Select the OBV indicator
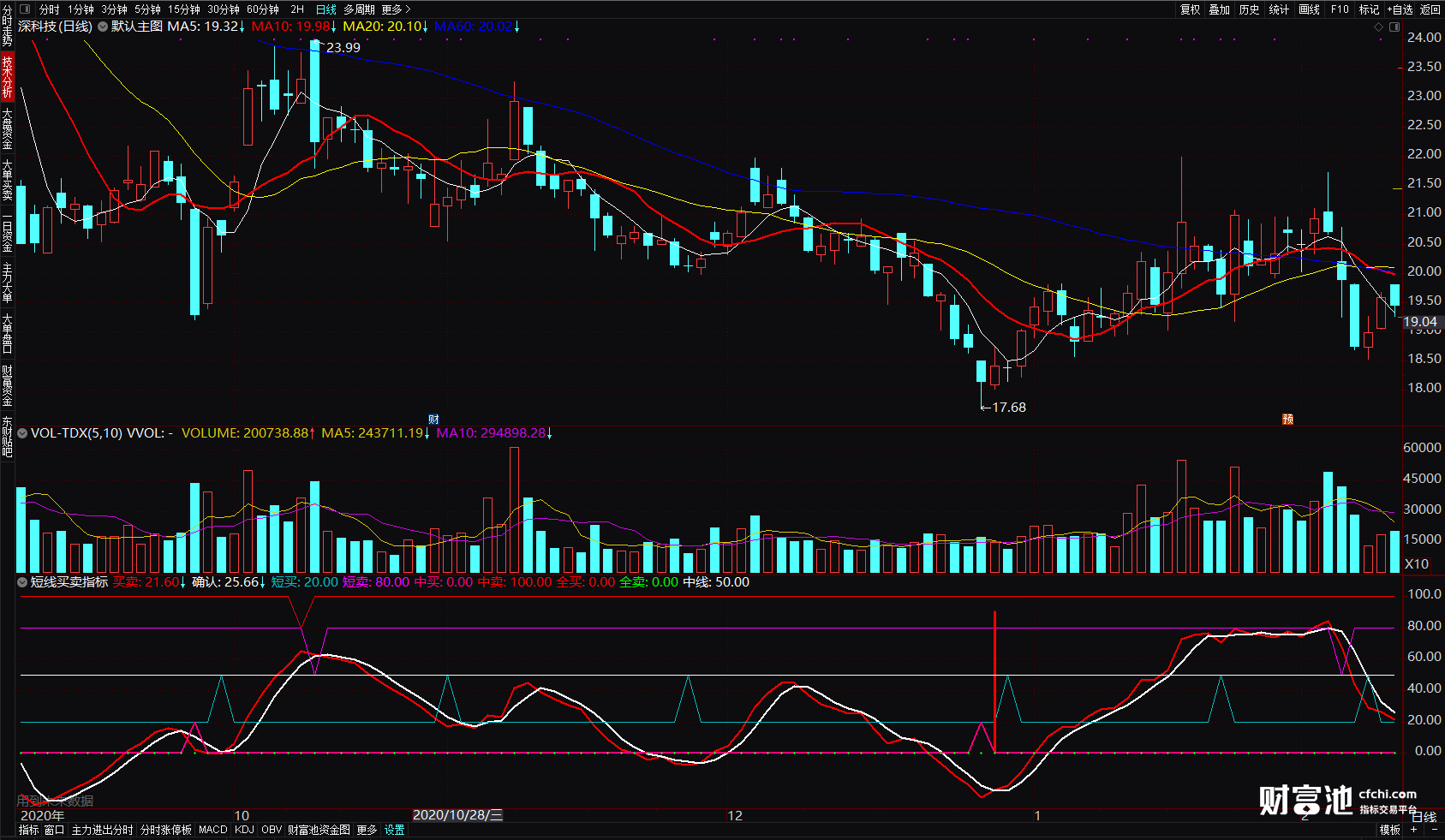Image resolution: width=1445 pixels, height=840 pixels. pyautogui.click(x=272, y=830)
